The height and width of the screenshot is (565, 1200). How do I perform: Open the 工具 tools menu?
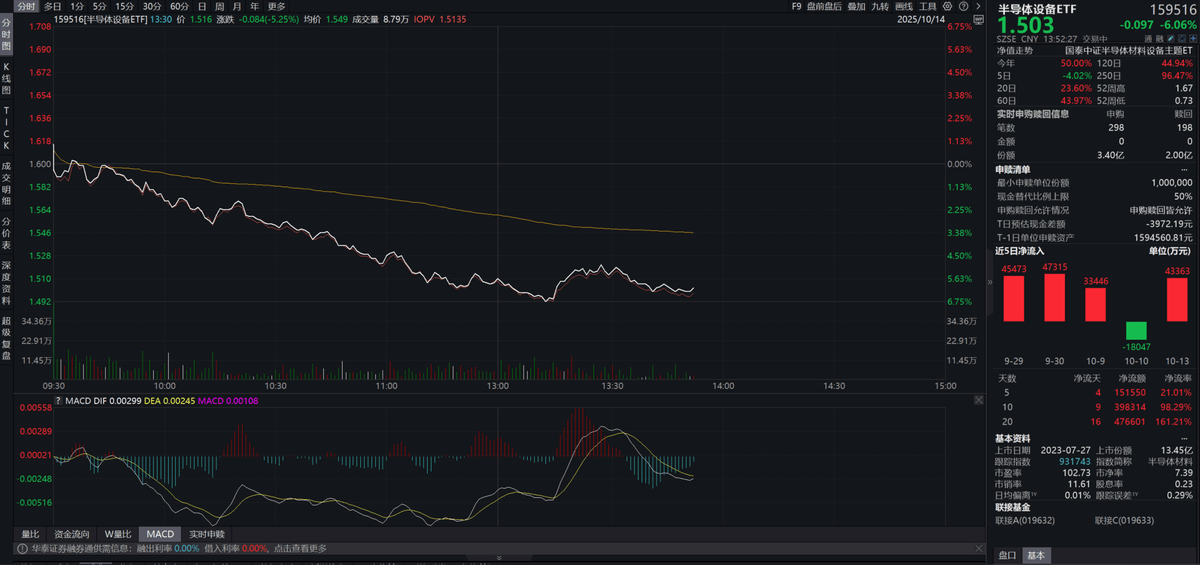pos(928,6)
